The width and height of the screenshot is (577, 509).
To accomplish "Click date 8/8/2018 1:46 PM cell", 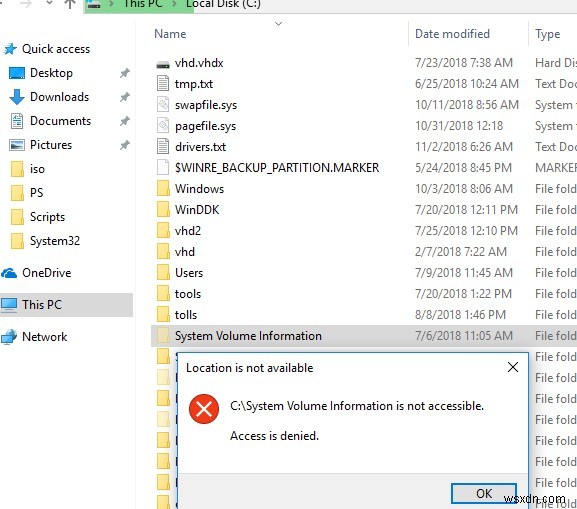I will click(460, 315).
